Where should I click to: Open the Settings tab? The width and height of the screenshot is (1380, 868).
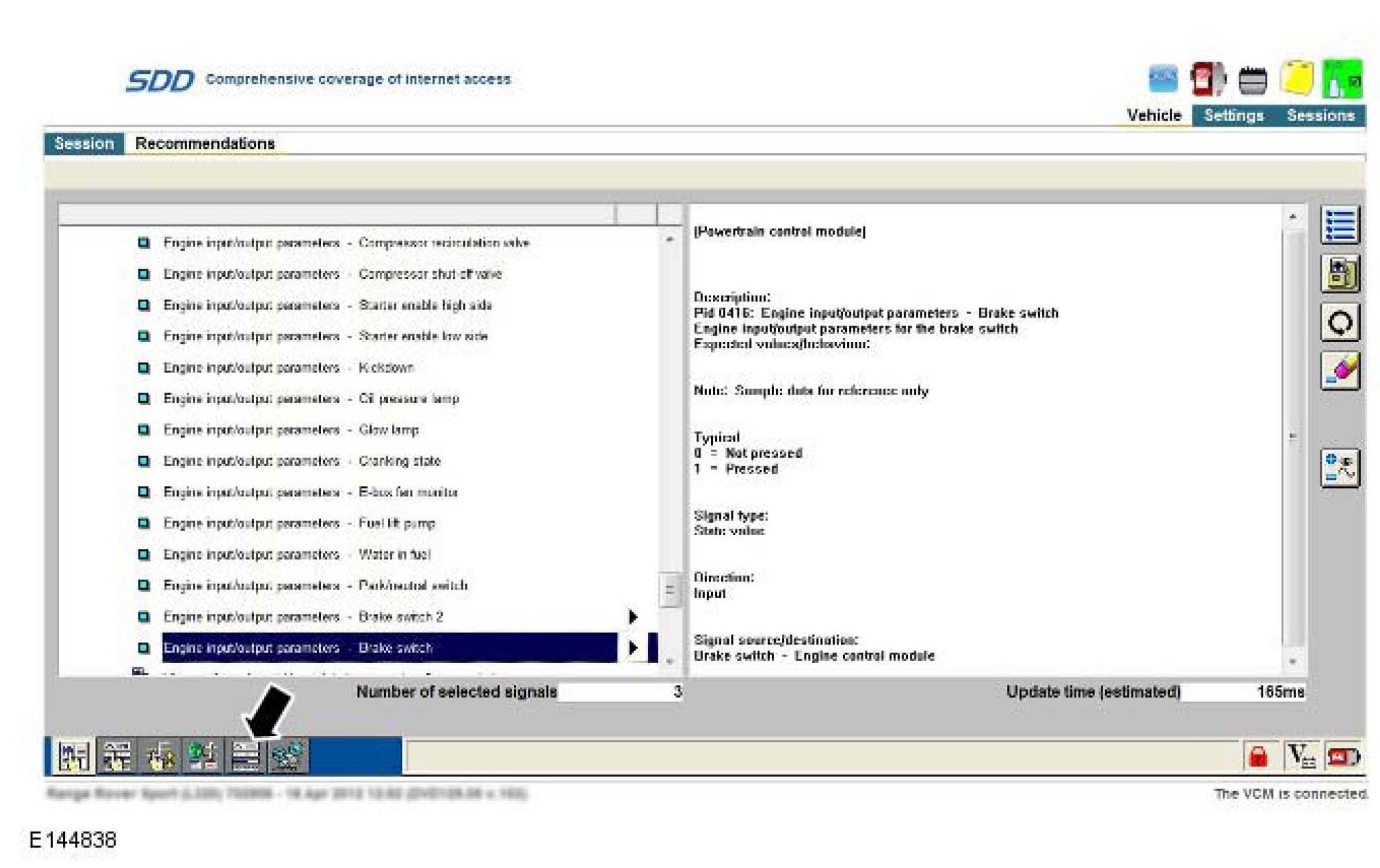coord(1233,115)
